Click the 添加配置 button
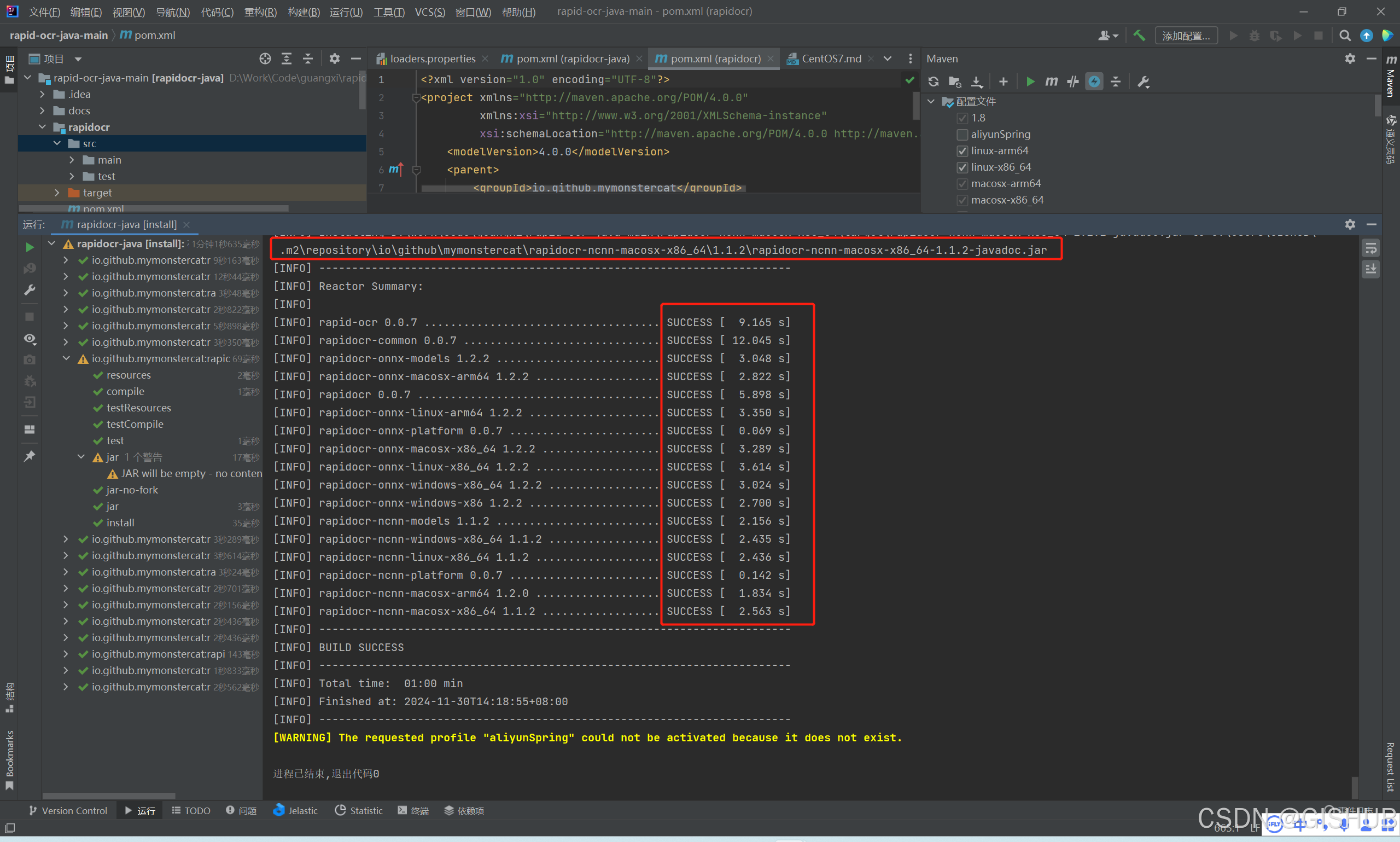1400x842 pixels. pyautogui.click(x=1186, y=35)
